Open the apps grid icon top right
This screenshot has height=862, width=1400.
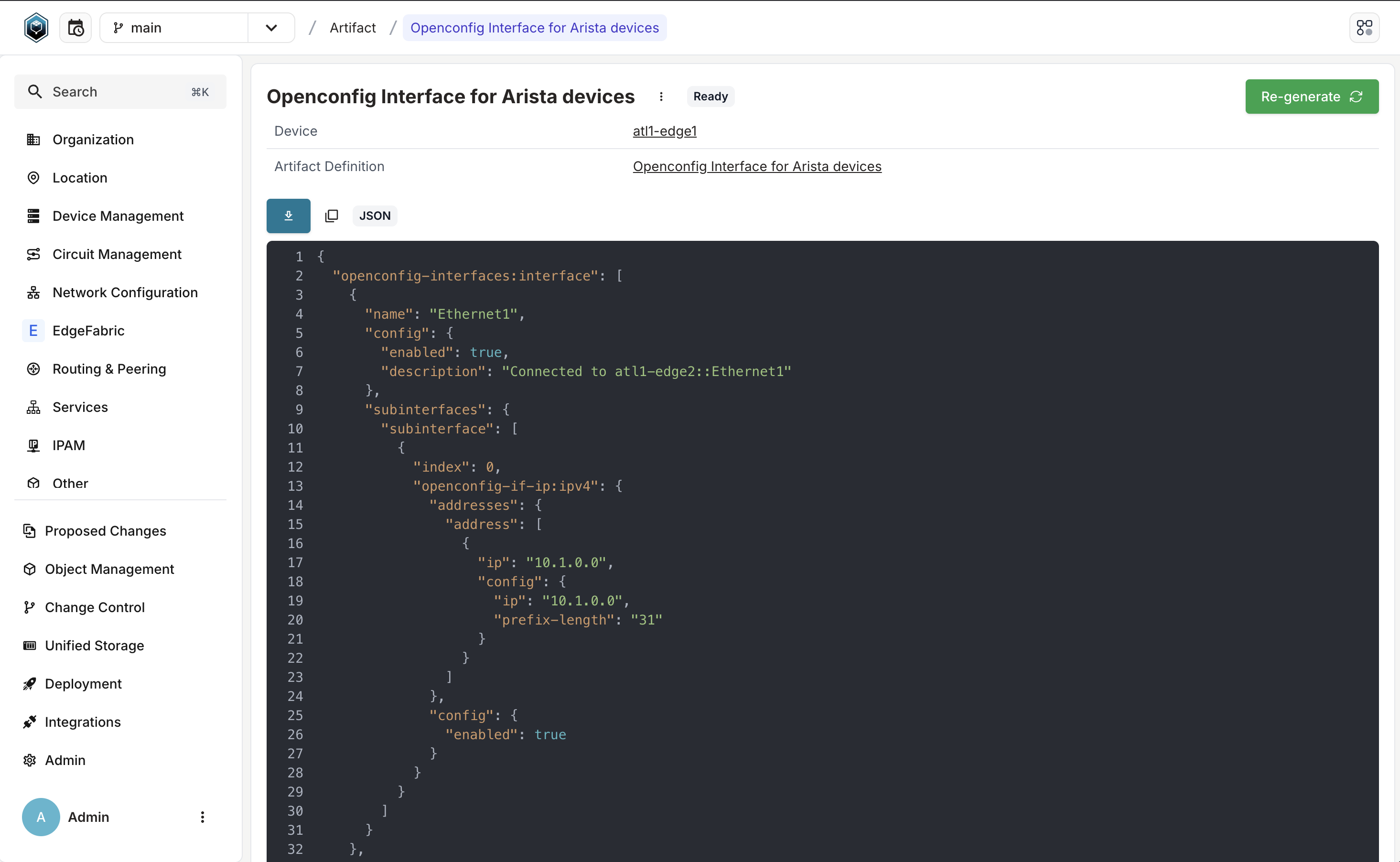pos(1365,27)
